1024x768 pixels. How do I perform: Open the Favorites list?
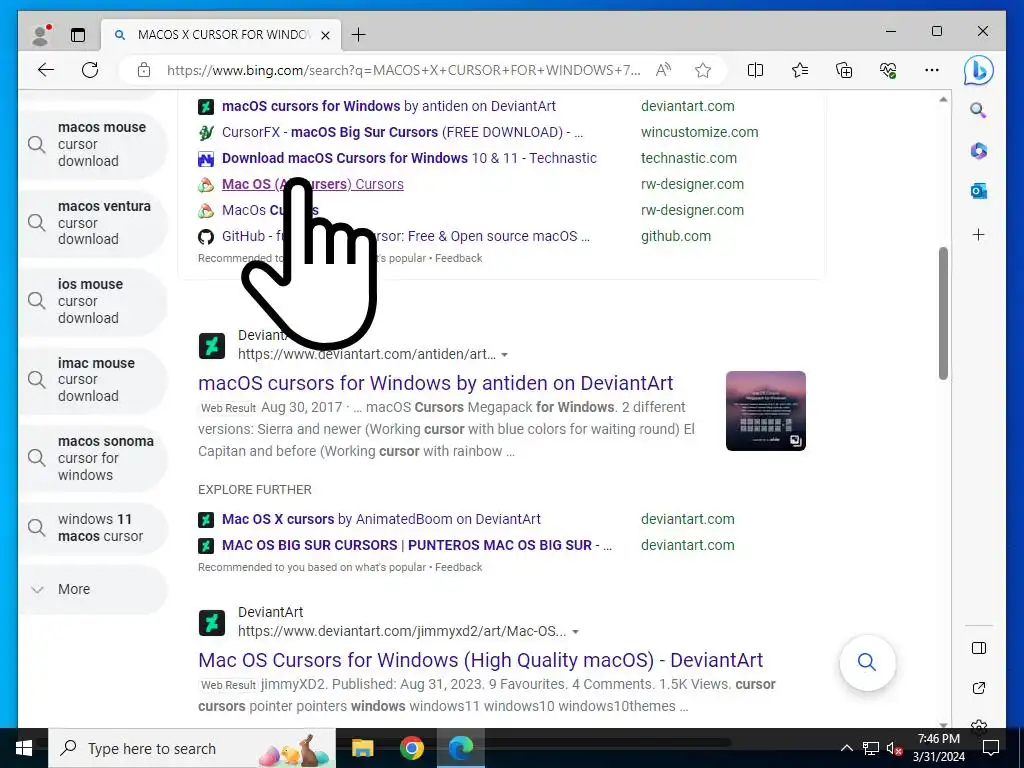tap(799, 70)
